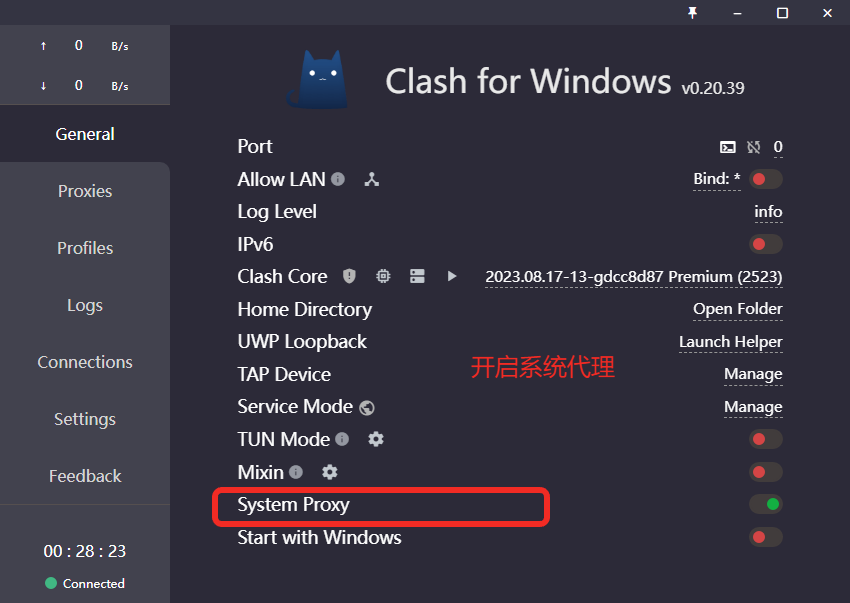Click Open Folder for Home Directory
This screenshot has height=603, width=850.
coord(737,309)
